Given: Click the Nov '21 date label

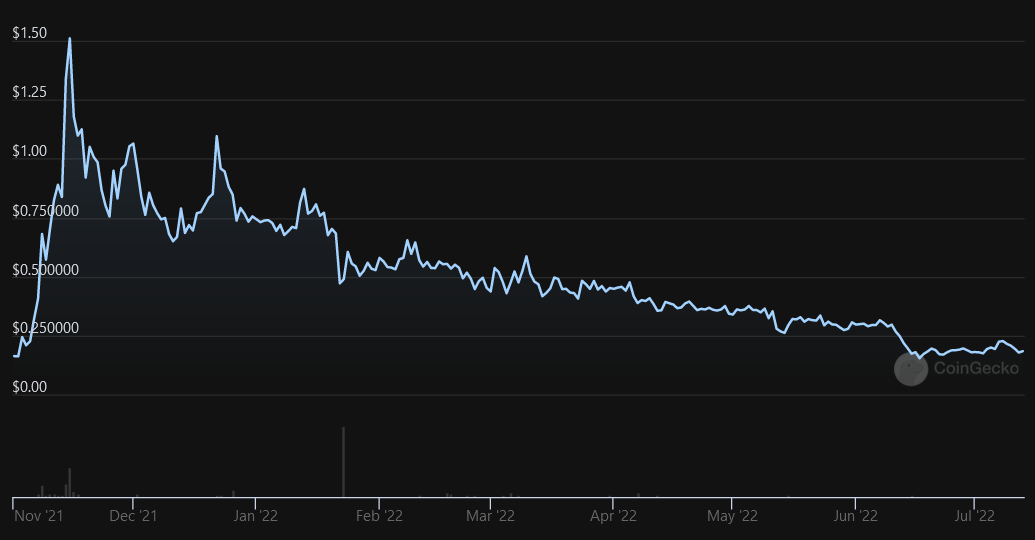Looking at the screenshot, I should [x=39, y=516].
